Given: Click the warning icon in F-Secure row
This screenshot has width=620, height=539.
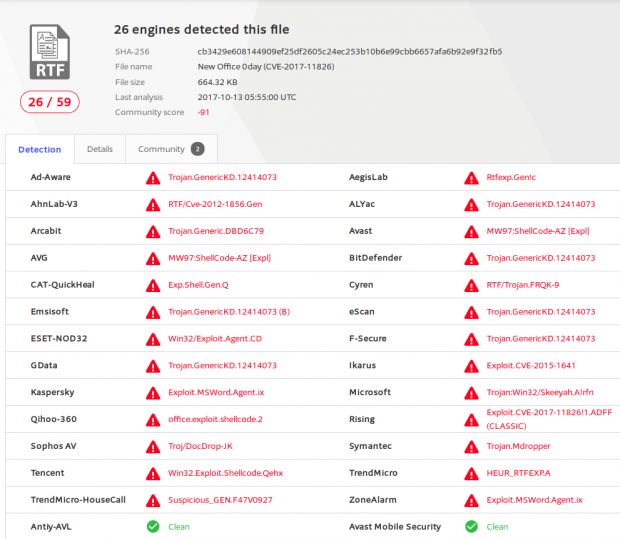Looking at the screenshot, I should (x=471, y=339).
